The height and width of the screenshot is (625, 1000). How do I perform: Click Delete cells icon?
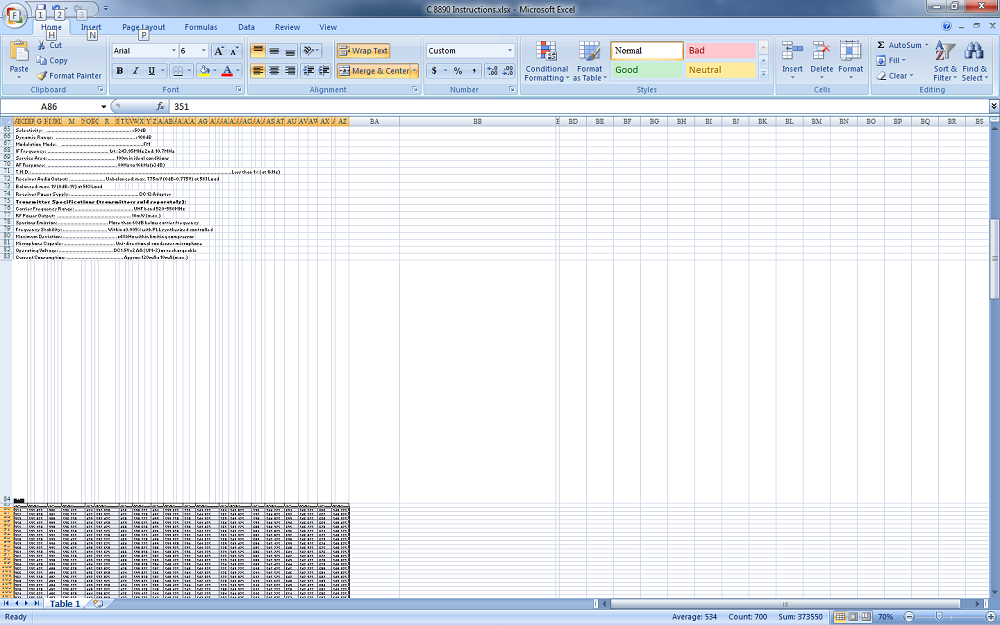click(821, 51)
